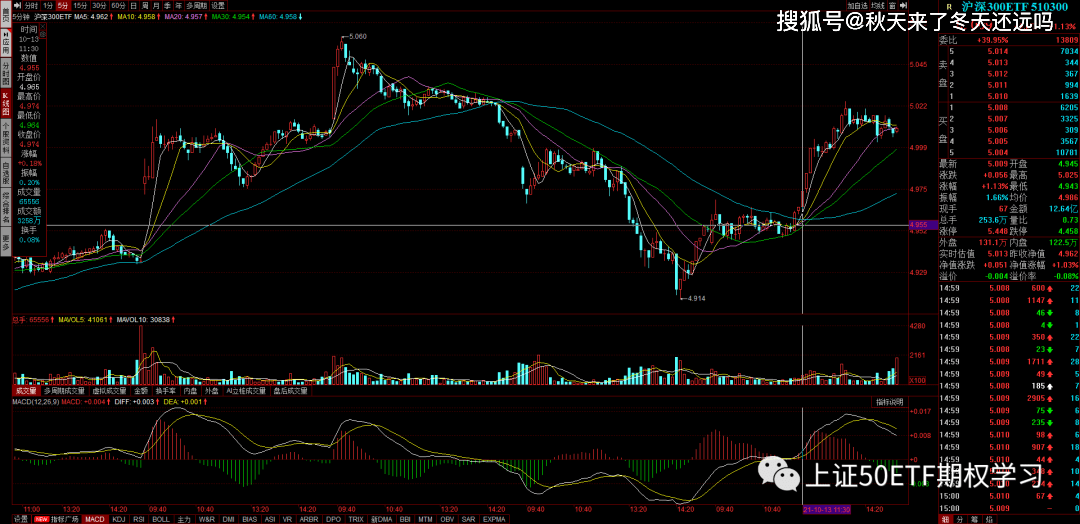Select the 成交量 volume tab
Viewport: 1080px width, 524px height.
pyautogui.click(x=27, y=391)
